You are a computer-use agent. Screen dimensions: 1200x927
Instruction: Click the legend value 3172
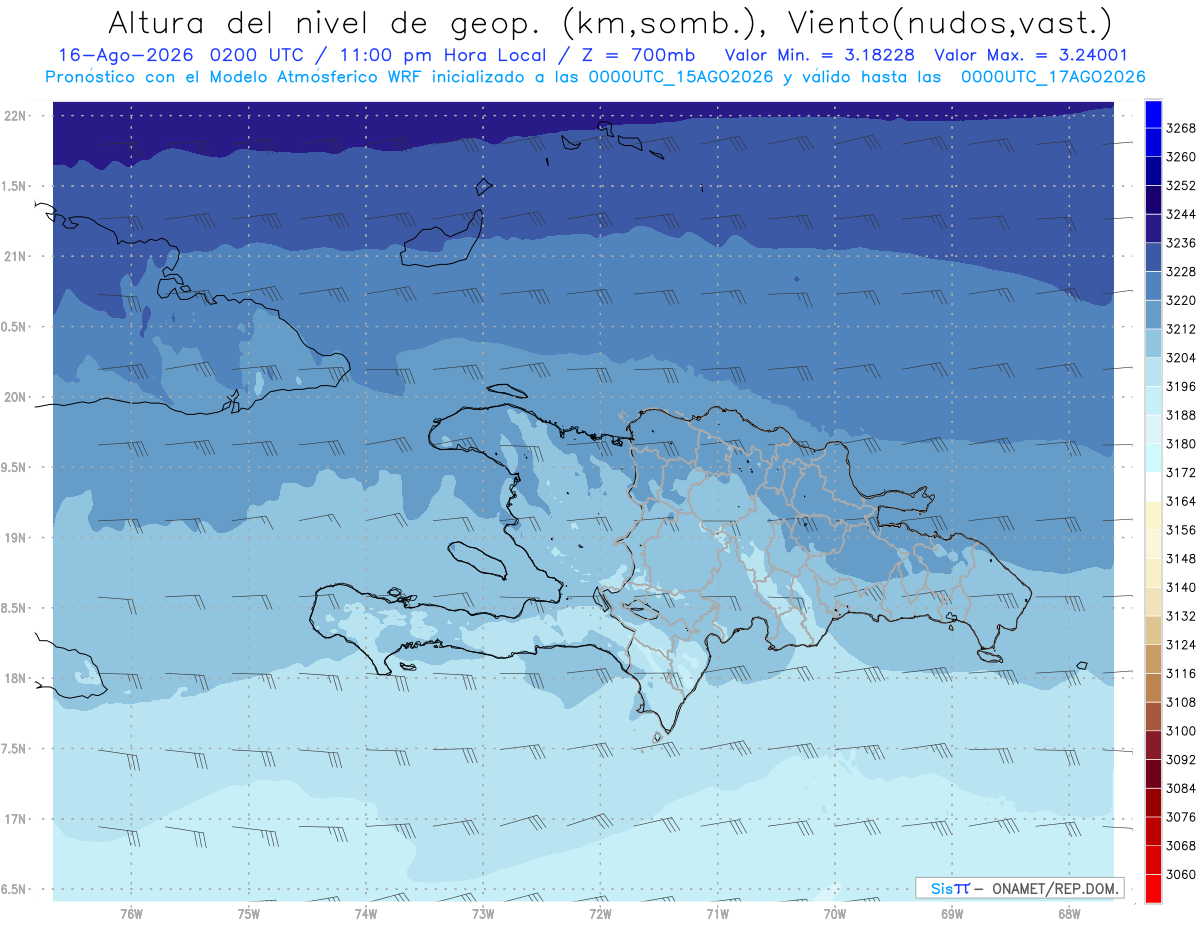click(1181, 472)
